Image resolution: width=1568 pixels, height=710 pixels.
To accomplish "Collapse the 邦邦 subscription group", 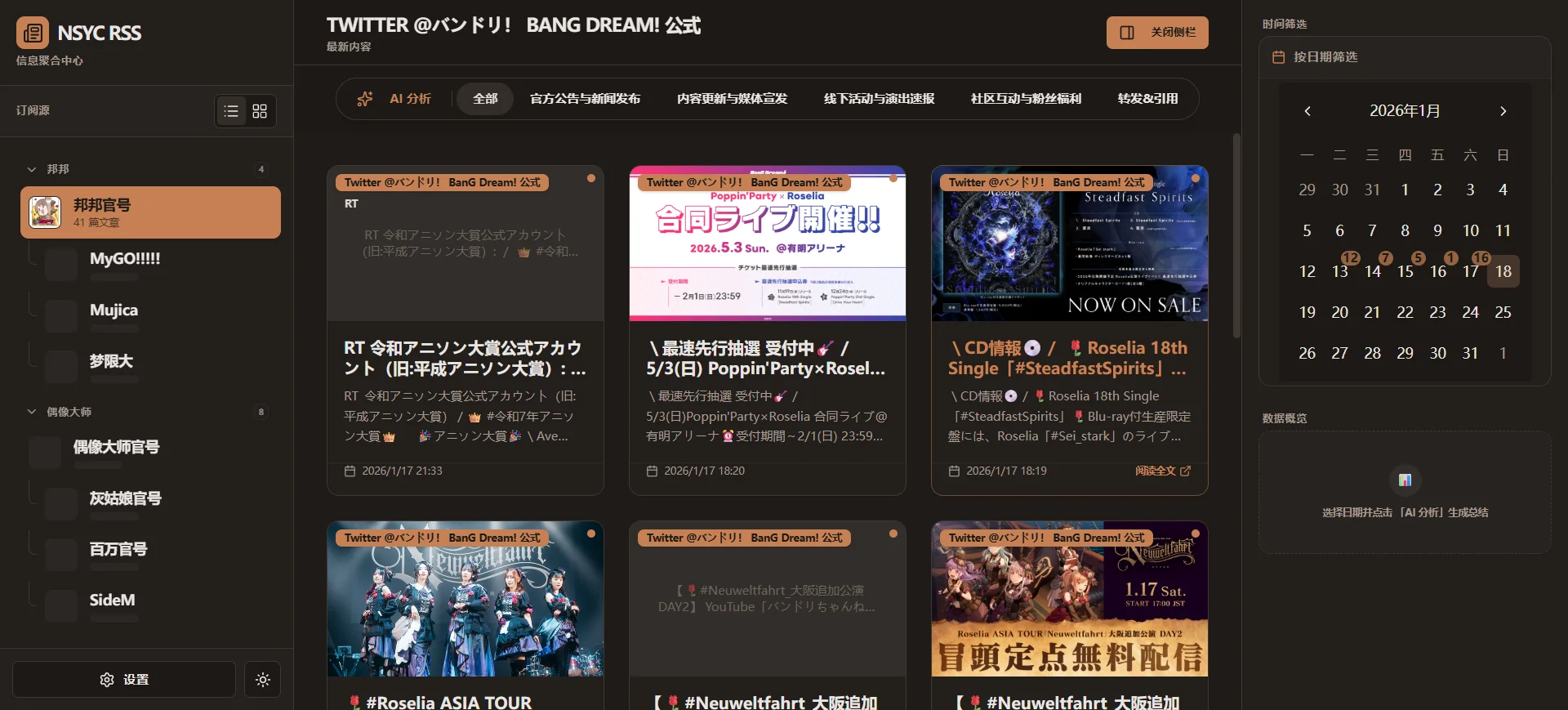I will [32, 169].
